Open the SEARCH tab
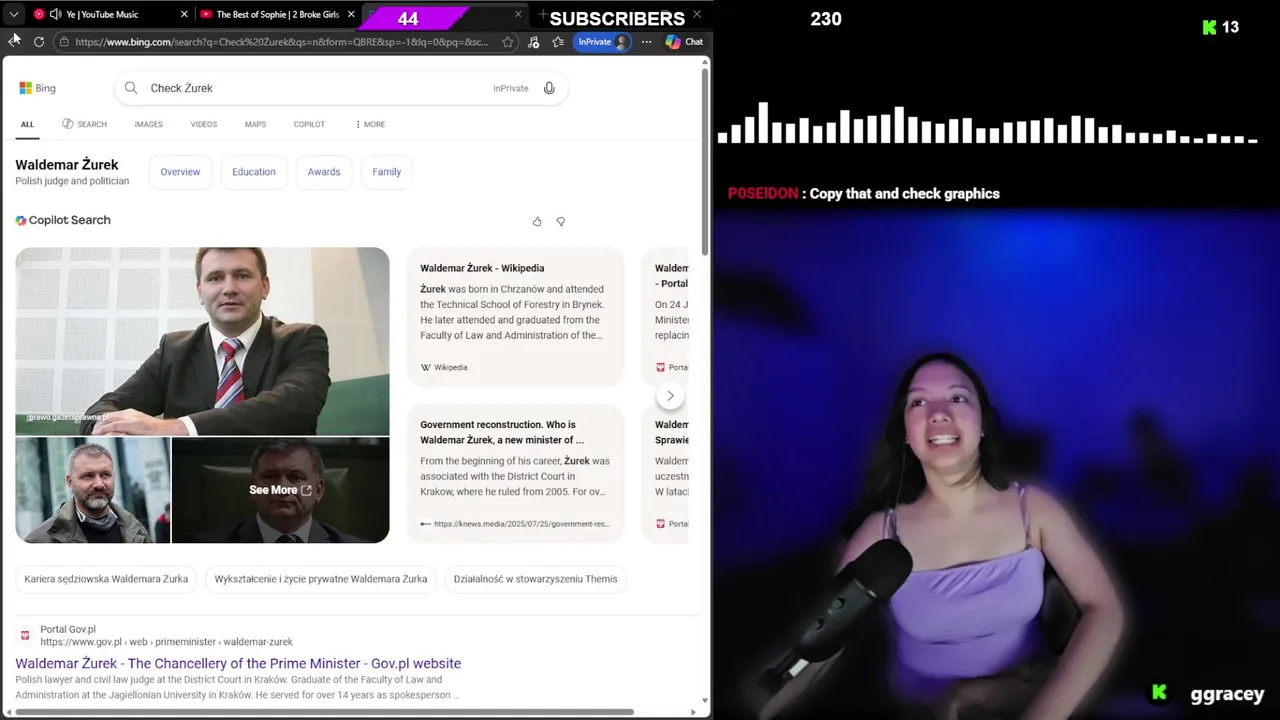 84,124
